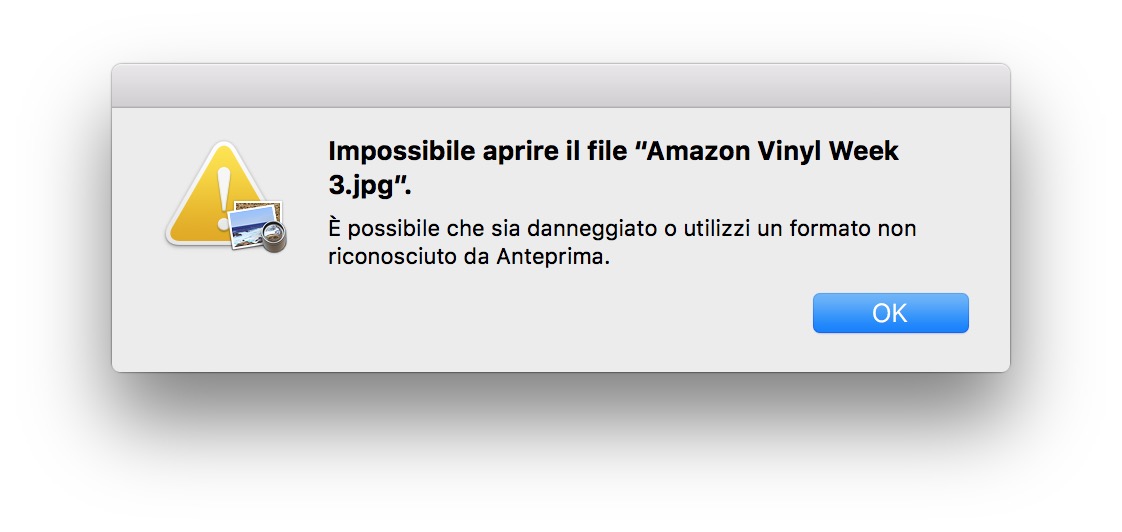Click the word "Week" in the headline
This screenshot has height=532, width=1122.
click(867, 152)
